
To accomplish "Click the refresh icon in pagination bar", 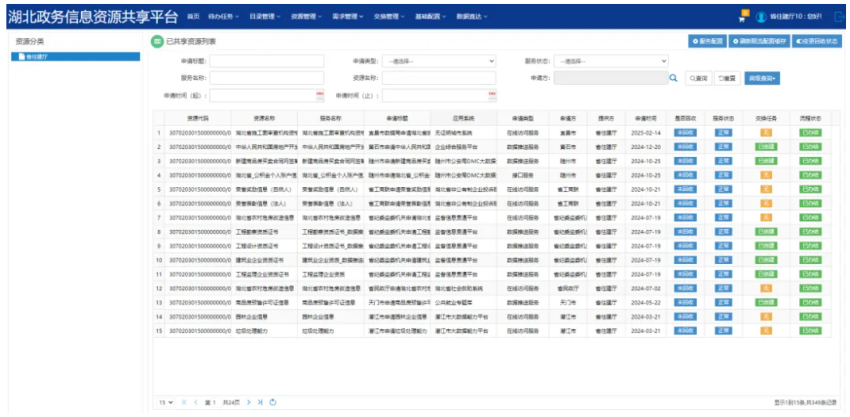I will pos(273,402).
